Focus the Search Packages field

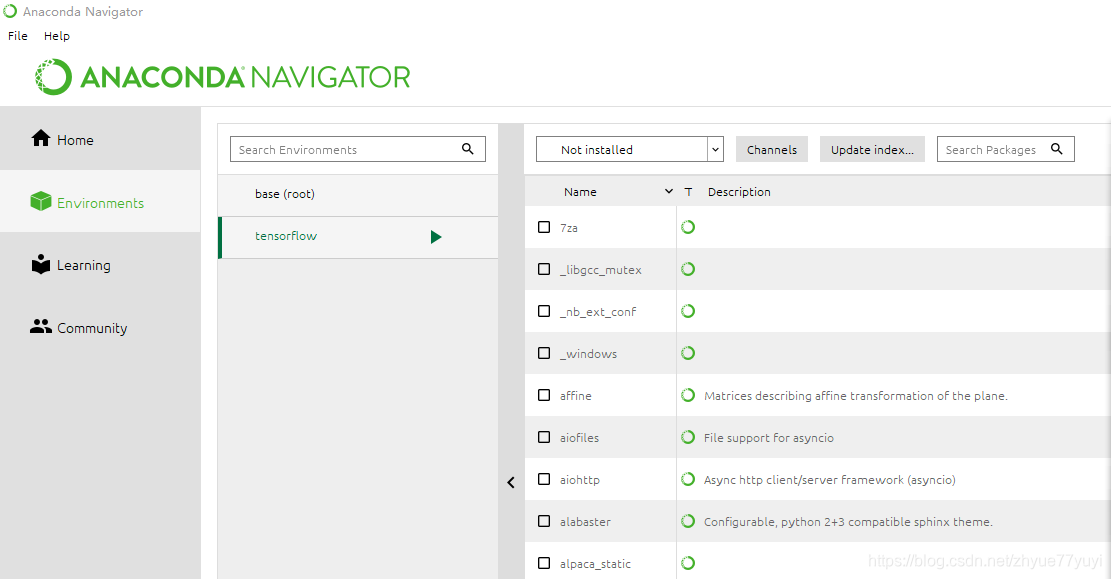[x=1005, y=149]
